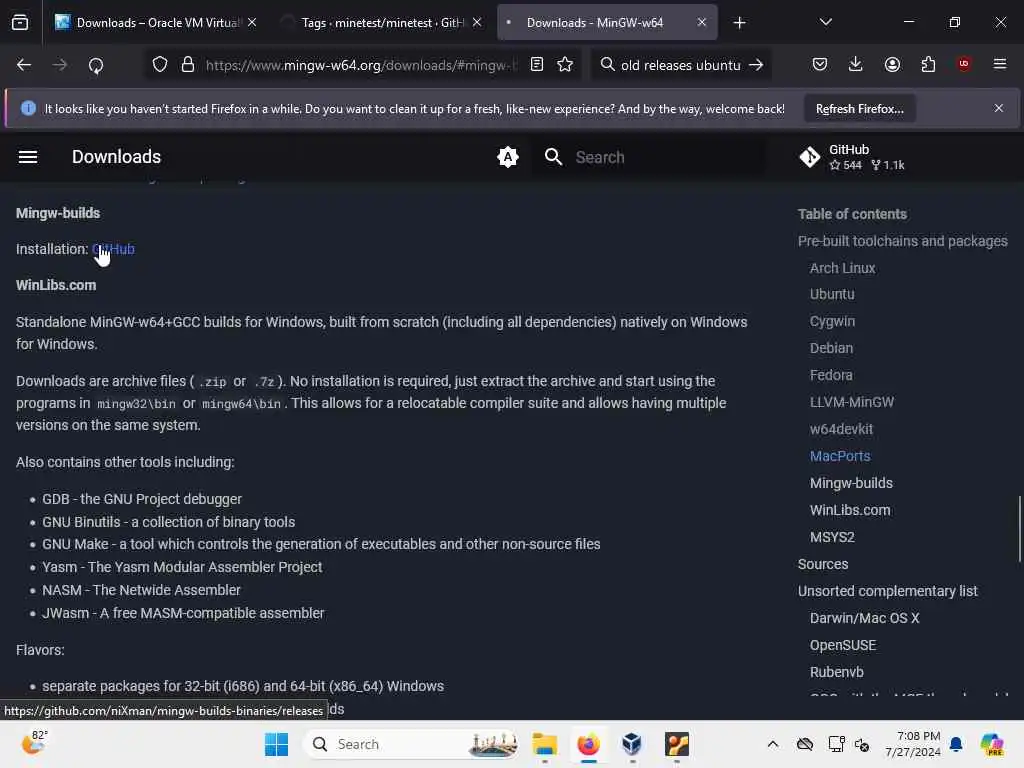Close the Oracle VM VirtualBox tab
The width and height of the screenshot is (1024, 768).
point(252,22)
